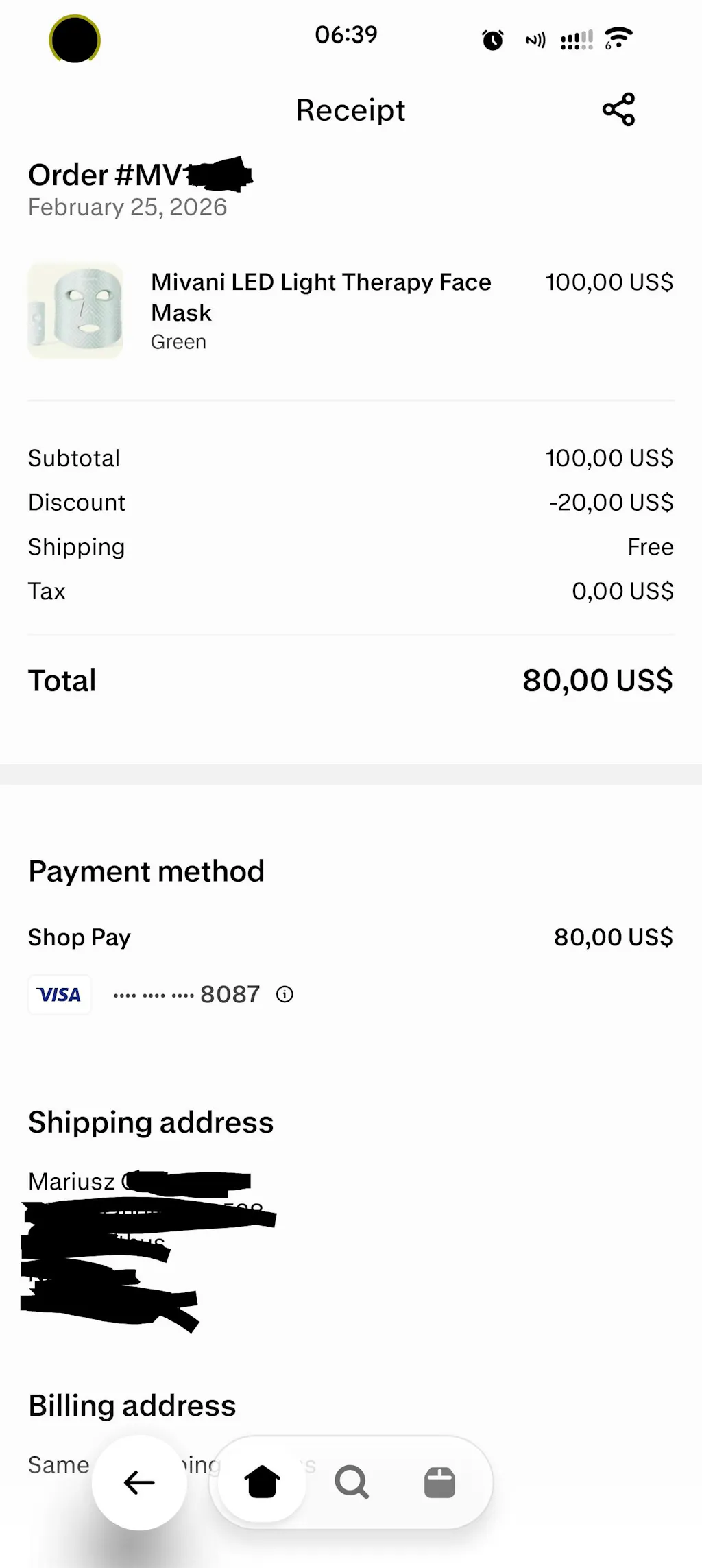Tap the NFC status icon
This screenshot has height=1568, width=702.
[x=535, y=40]
